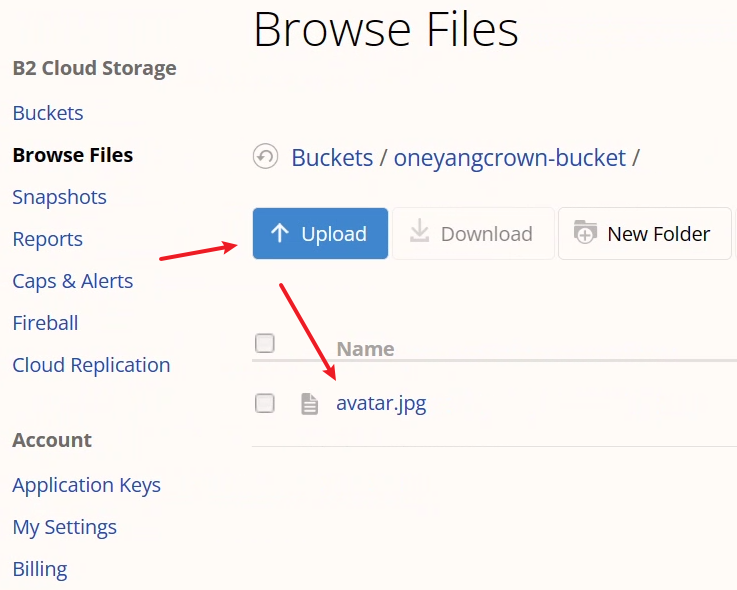
Task: Navigate to Cloud Replication
Action: click(91, 365)
